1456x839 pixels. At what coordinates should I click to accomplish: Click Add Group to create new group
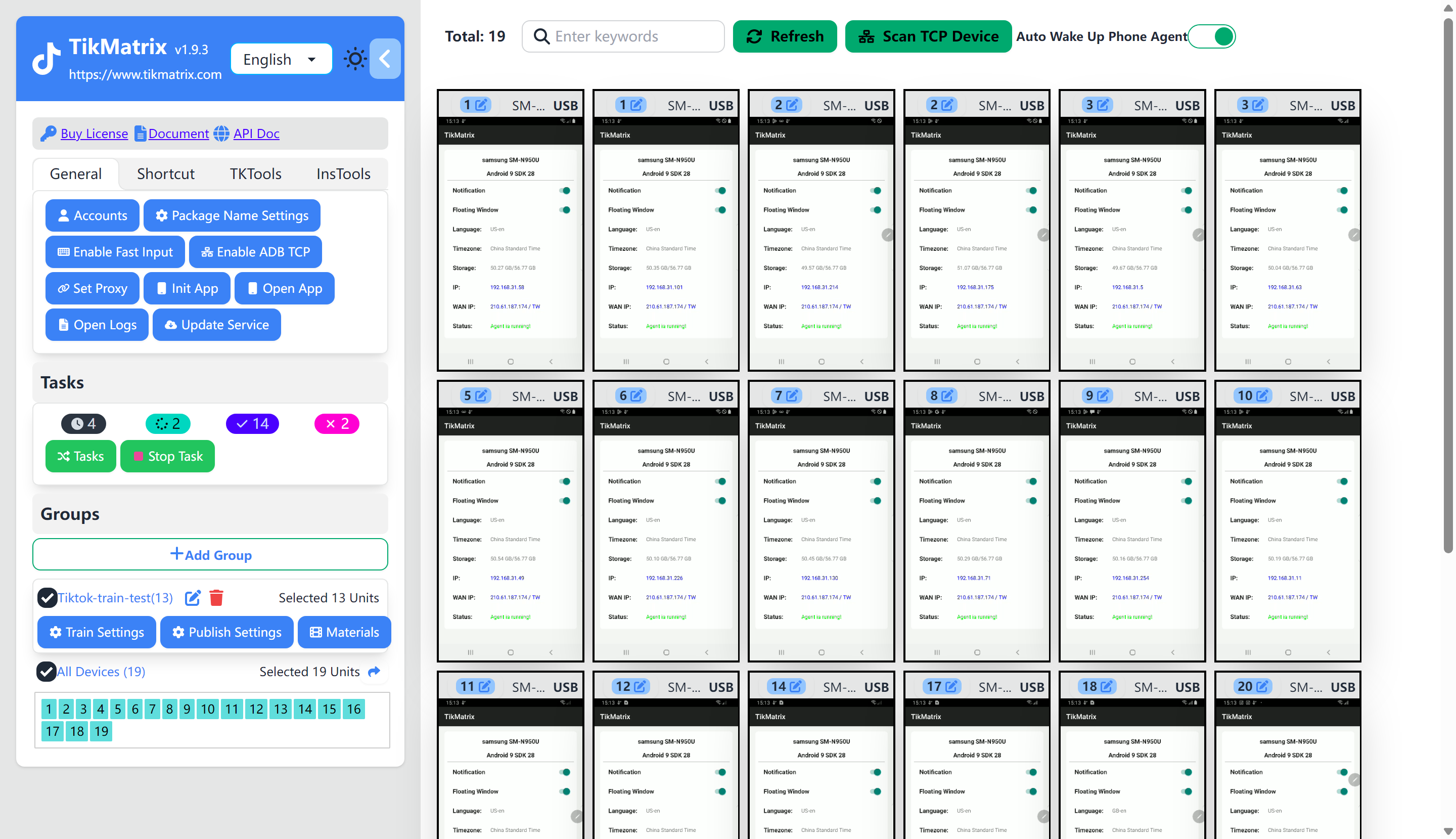[210, 554]
